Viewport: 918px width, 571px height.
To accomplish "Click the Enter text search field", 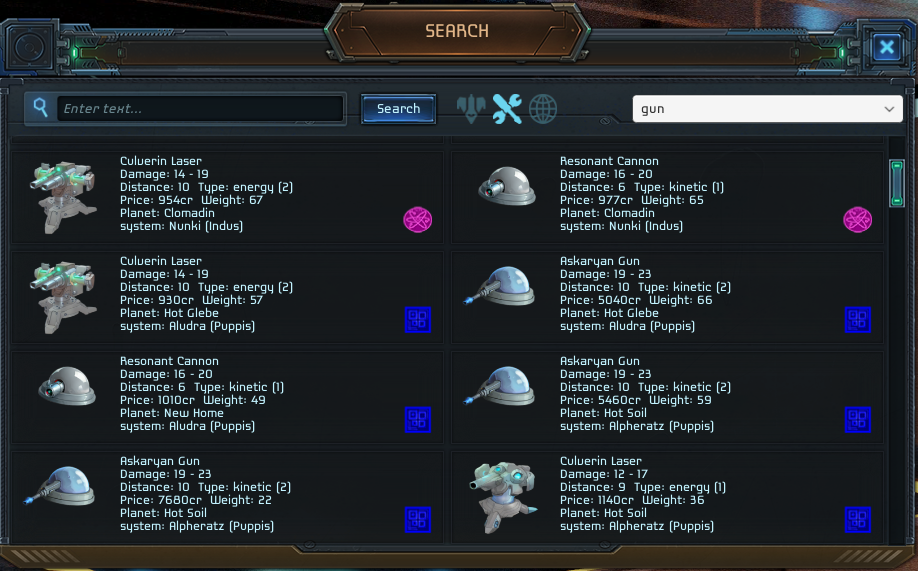I will (200, 109).
